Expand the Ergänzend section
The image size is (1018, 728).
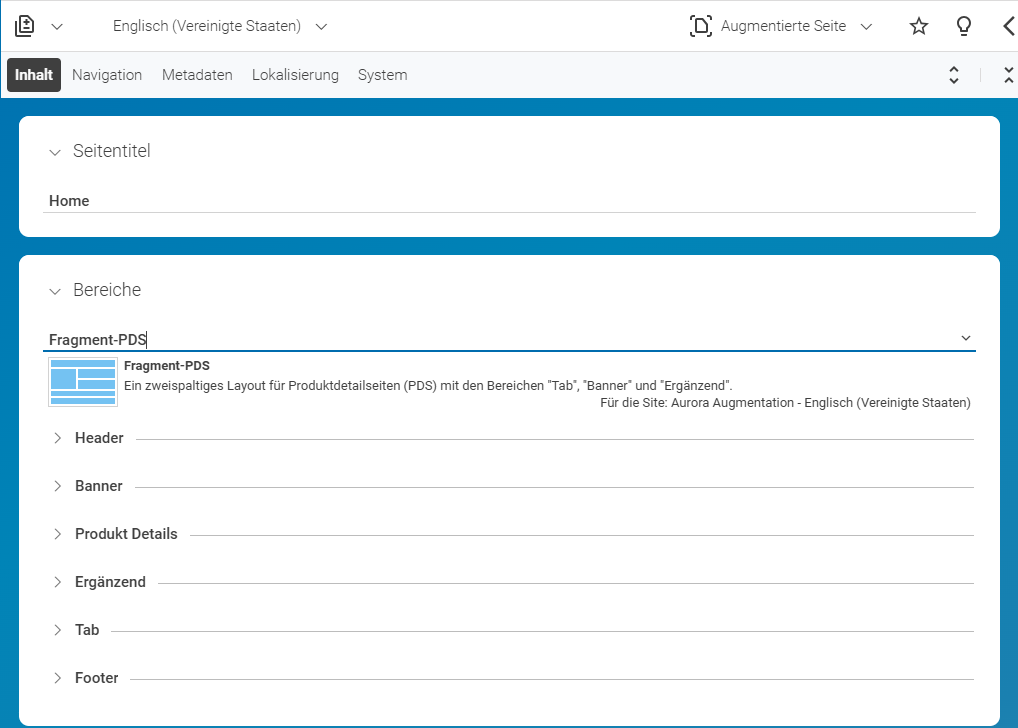(x=58, y=582)
